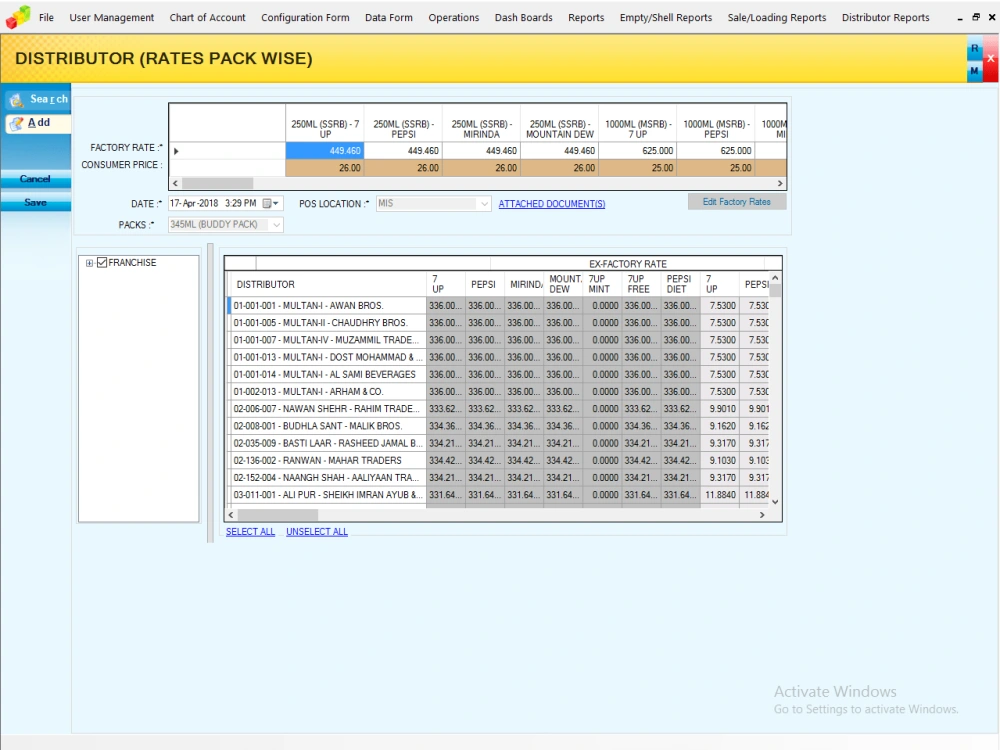Open the Distributor Reports menu
The width and height of the screenshot is (1000, 750).
[x=885, y=17]
